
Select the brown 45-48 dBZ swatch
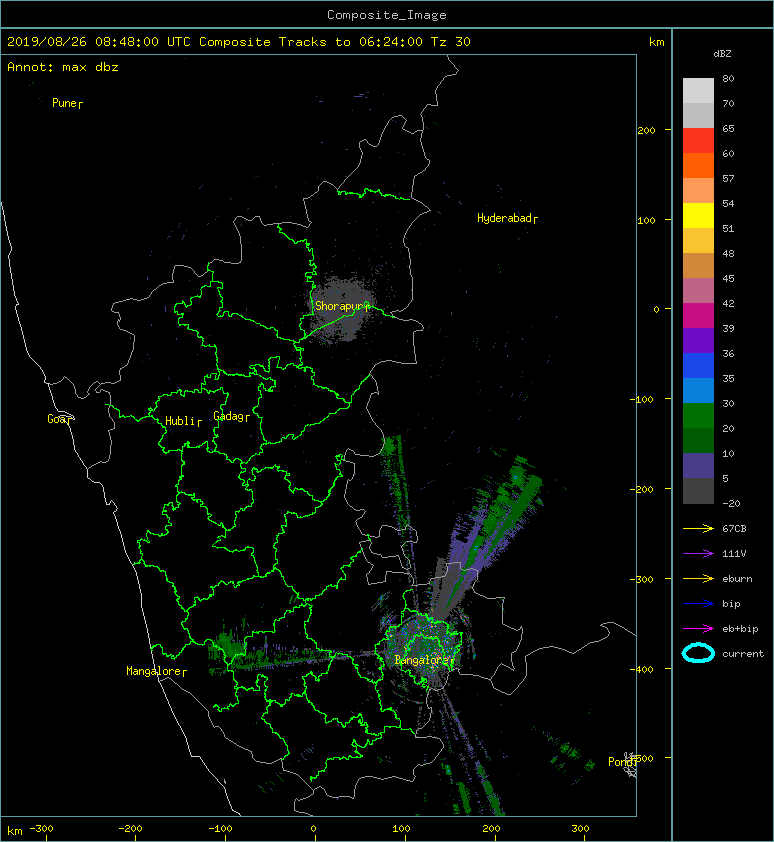[x=698, y=265]
